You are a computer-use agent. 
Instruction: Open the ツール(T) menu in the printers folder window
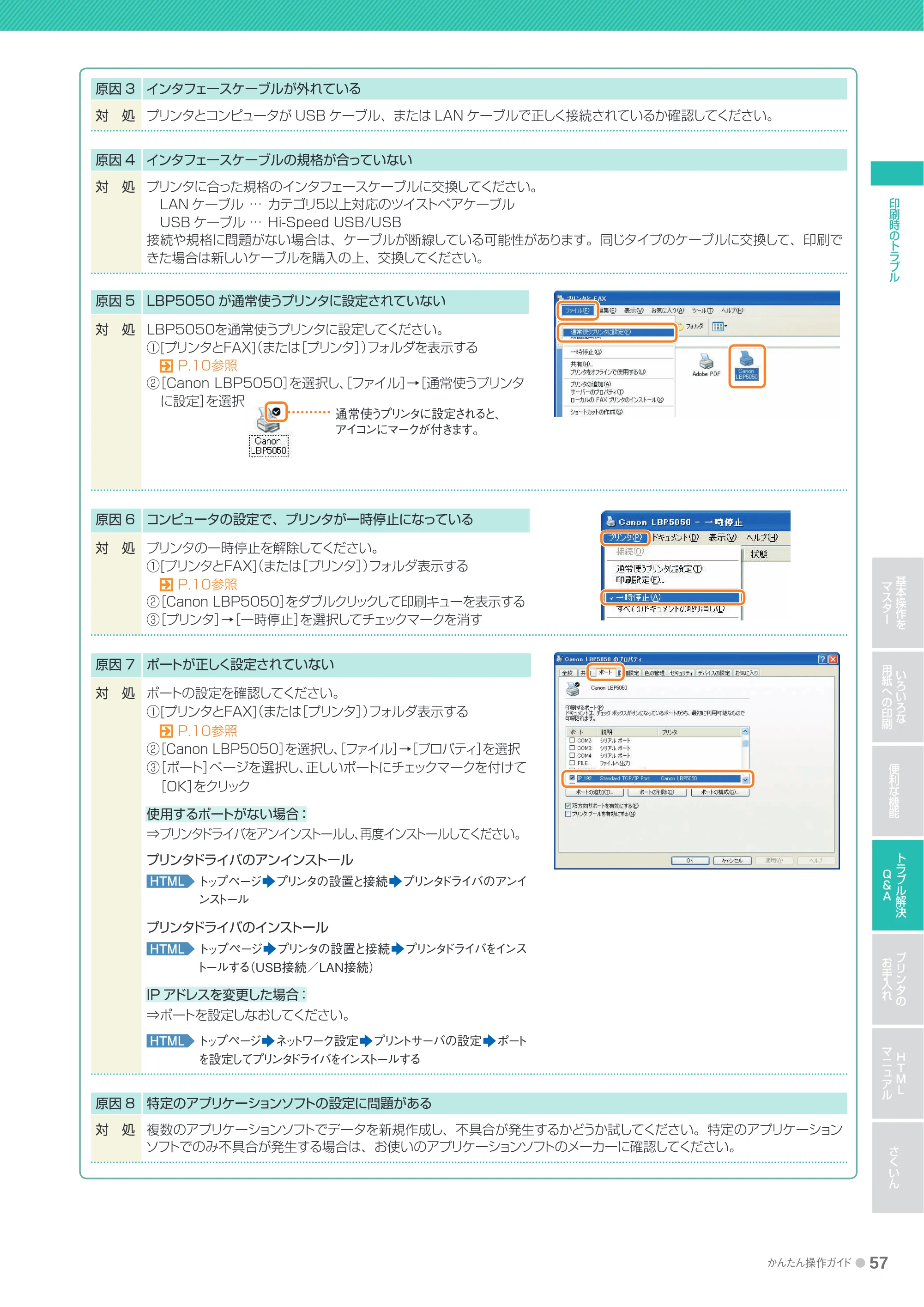coord(702,310)
